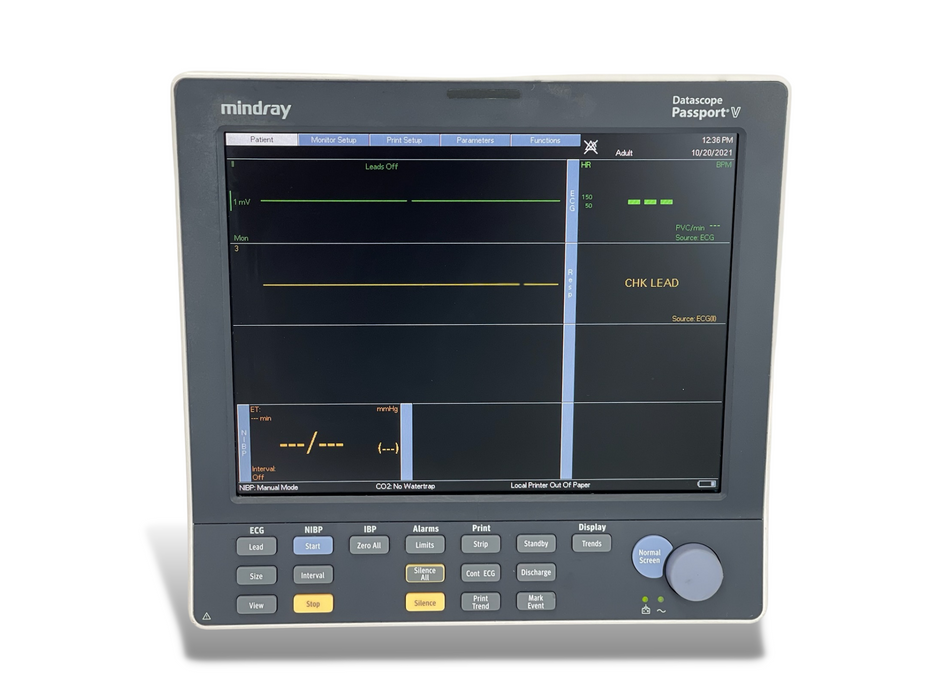
Task: Start NIBP measurement with Start button
Action: (313, 546)
